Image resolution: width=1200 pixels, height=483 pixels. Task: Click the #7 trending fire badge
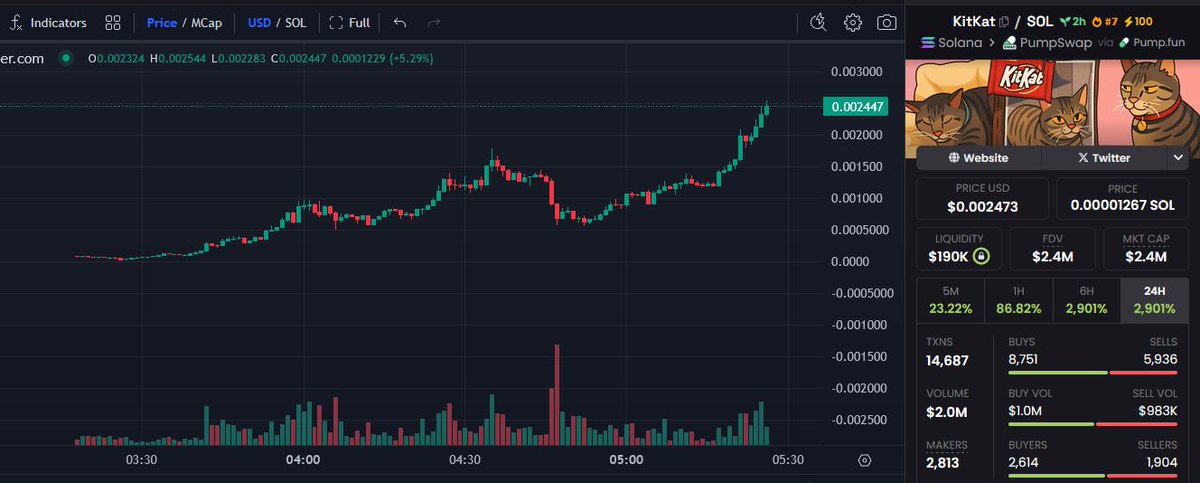tap(1105, 21)
